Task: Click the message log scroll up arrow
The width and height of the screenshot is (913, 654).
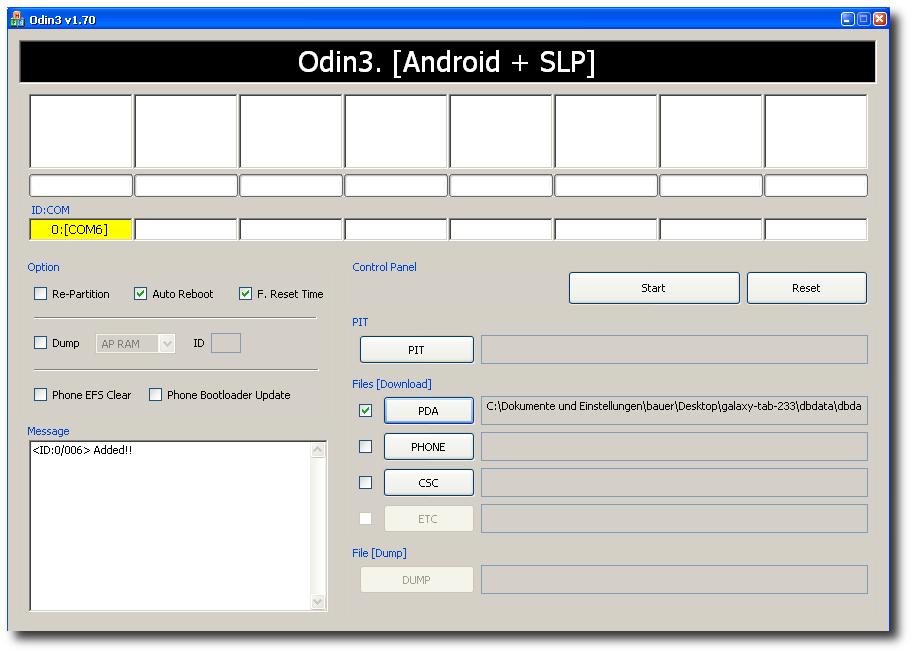Action: (318, 450)
